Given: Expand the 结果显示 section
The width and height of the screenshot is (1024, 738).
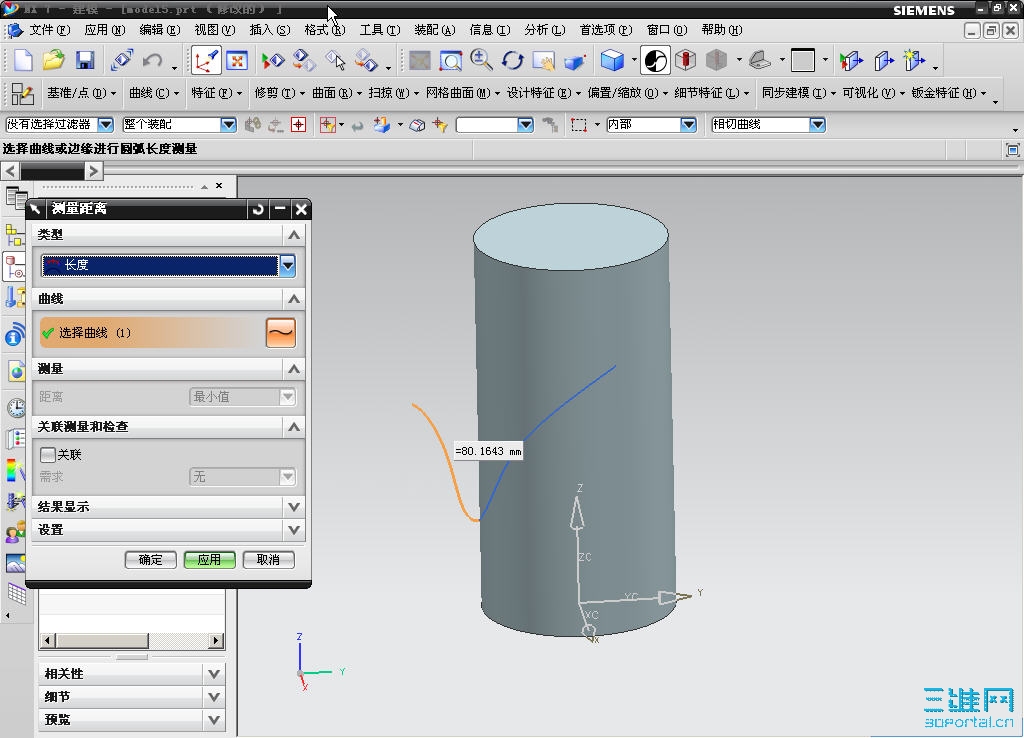Looking at the screenshot, I should 293,507.
